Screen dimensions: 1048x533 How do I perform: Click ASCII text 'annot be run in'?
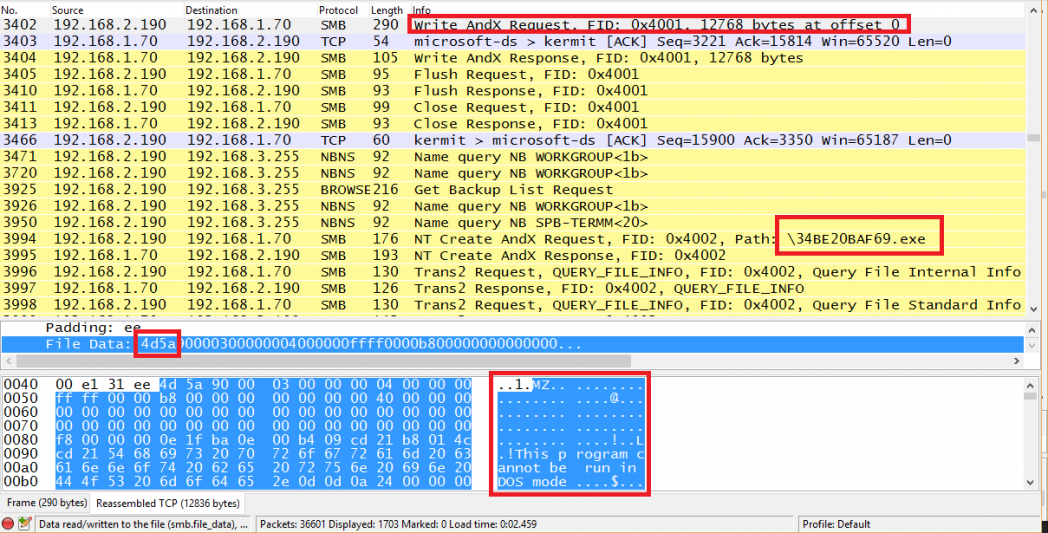click(567, 468)
